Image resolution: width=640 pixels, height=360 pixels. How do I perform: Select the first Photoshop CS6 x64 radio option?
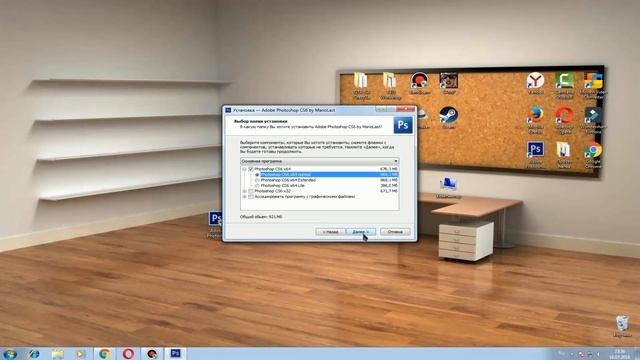[257, 175]
